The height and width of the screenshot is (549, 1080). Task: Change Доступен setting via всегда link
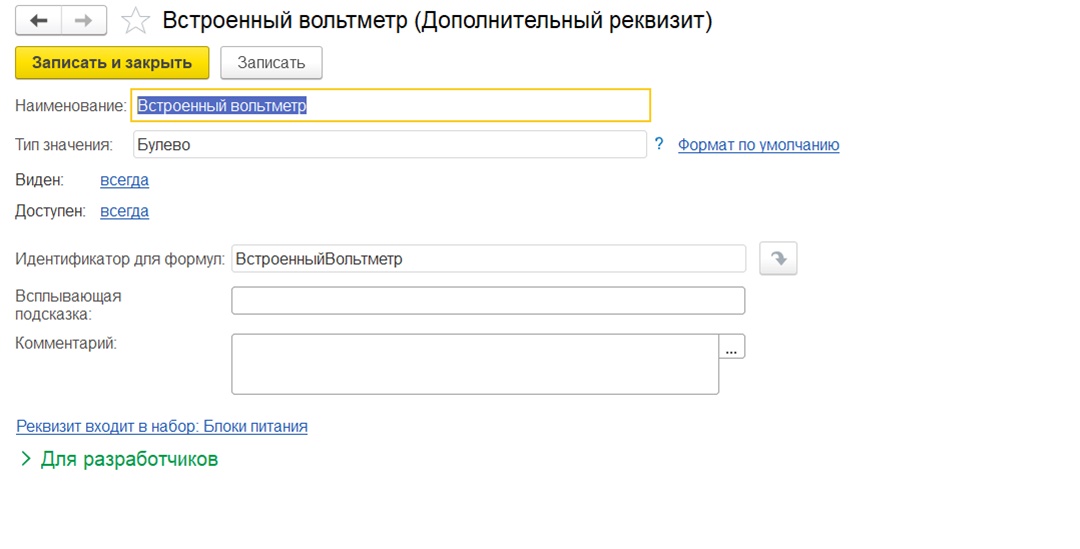pos(125,211)
